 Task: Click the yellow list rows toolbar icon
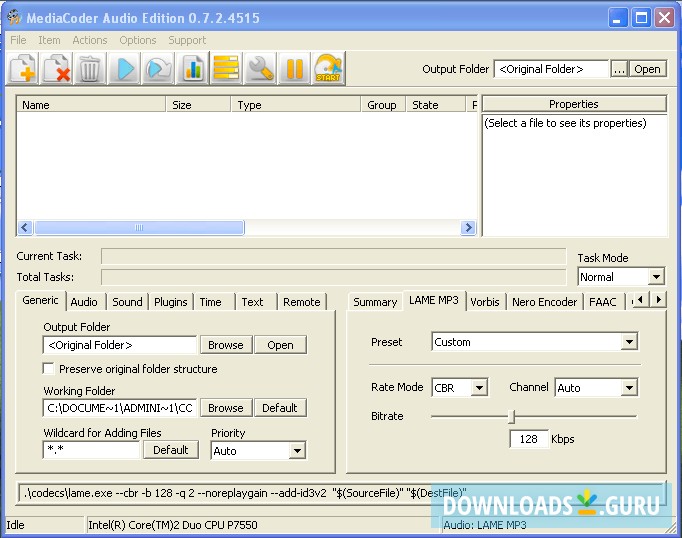[x=226, y=68]
